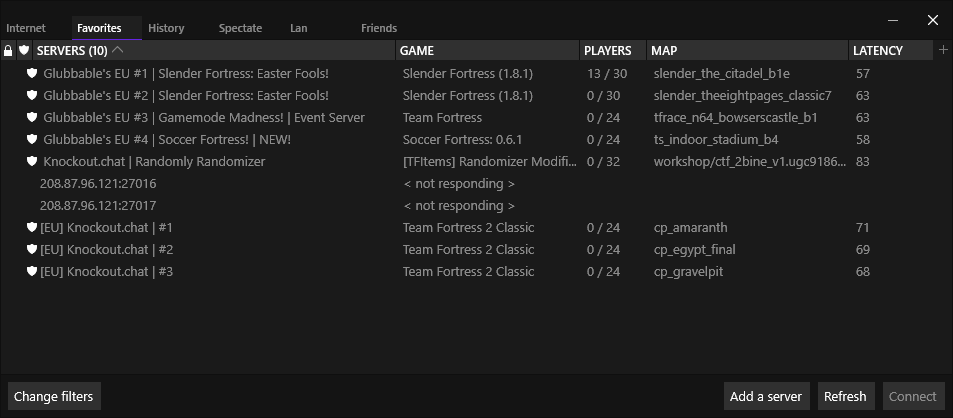Click the lock icon column header
The width and height of the screenshot is (953, 418).
(x=8, y=50)
